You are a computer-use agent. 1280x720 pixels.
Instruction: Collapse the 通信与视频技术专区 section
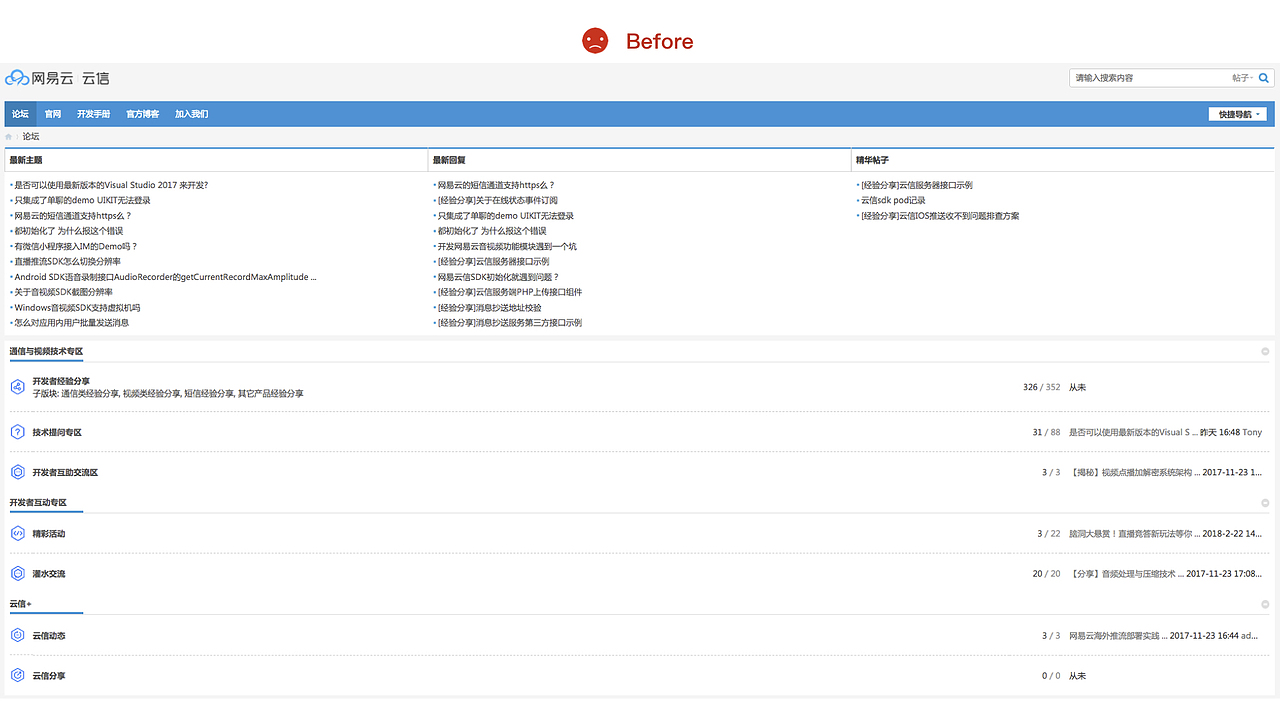point(1265,352)
